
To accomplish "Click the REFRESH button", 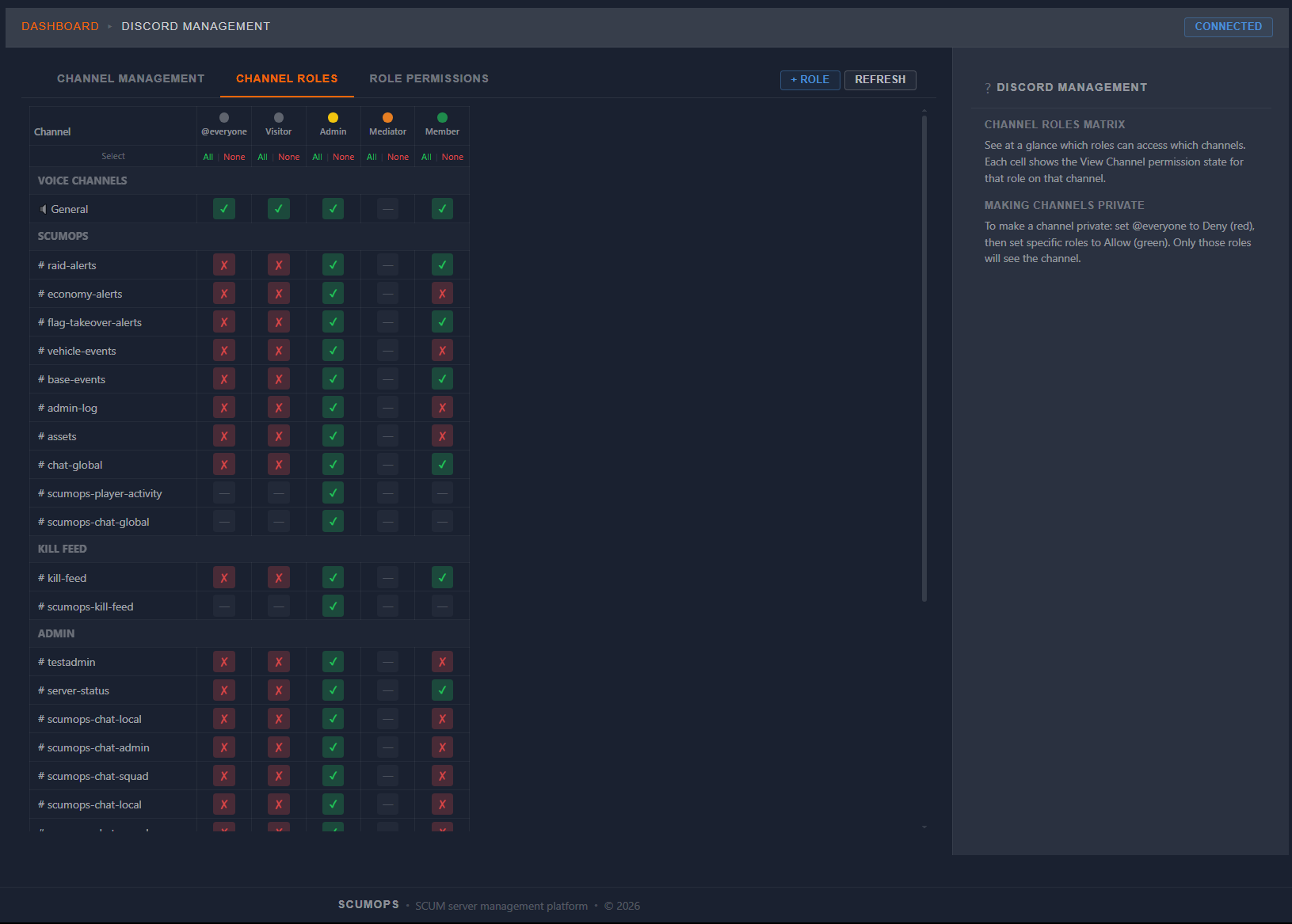I will pos(880,80).
